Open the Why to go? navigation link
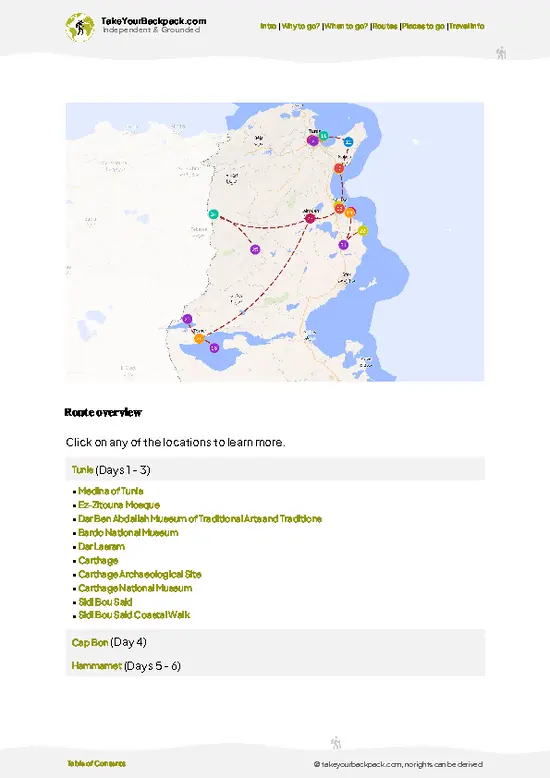This screenshot has height=778, width=550. (301, 26)
